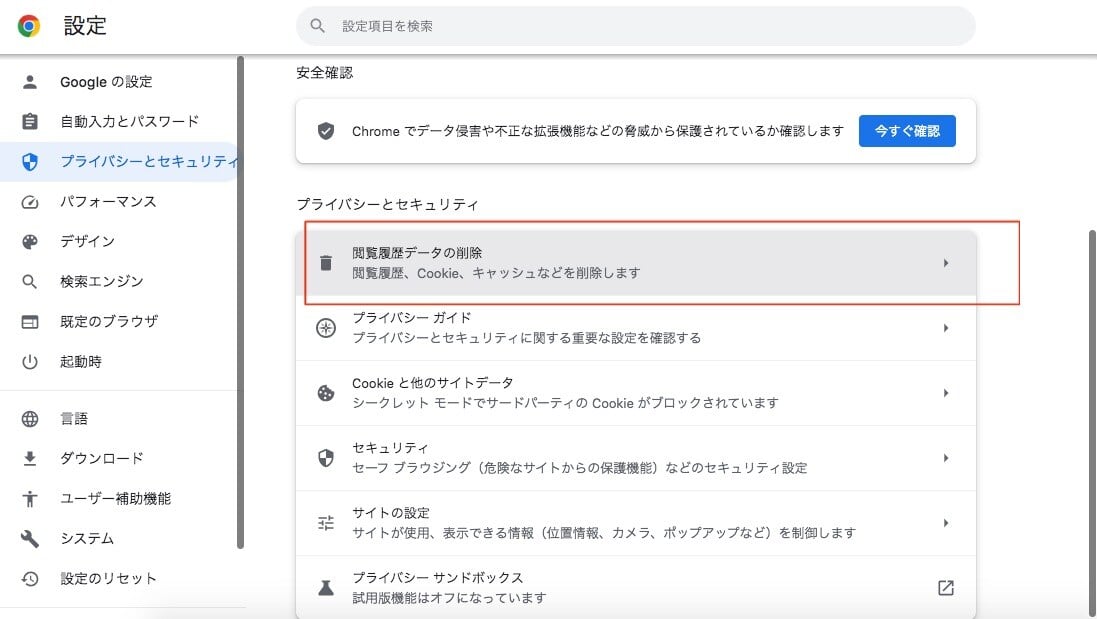Image resolution: width=1097 pixels, height=619 pixels.
Task: Click the 今すぐ確認 button
Action: [907, 131]
